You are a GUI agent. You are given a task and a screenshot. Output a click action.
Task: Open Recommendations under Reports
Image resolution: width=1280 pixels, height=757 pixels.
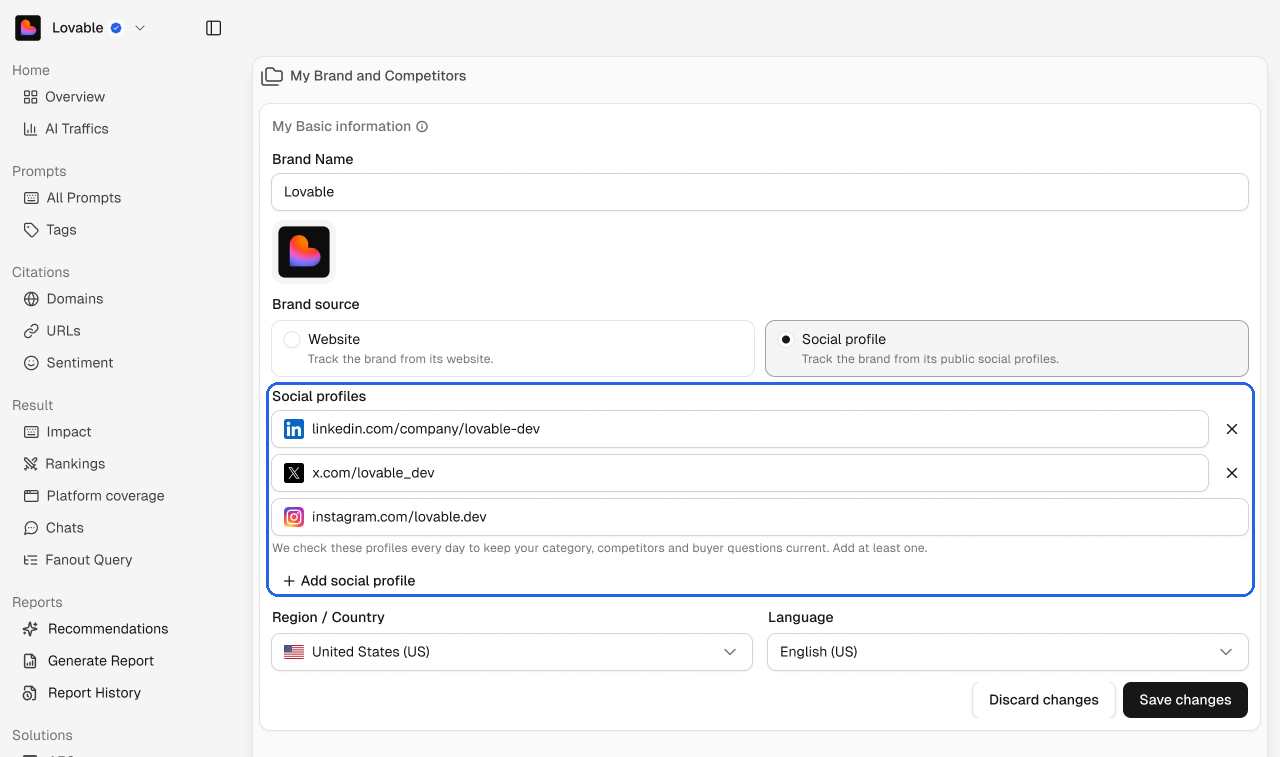coord(95,629)
